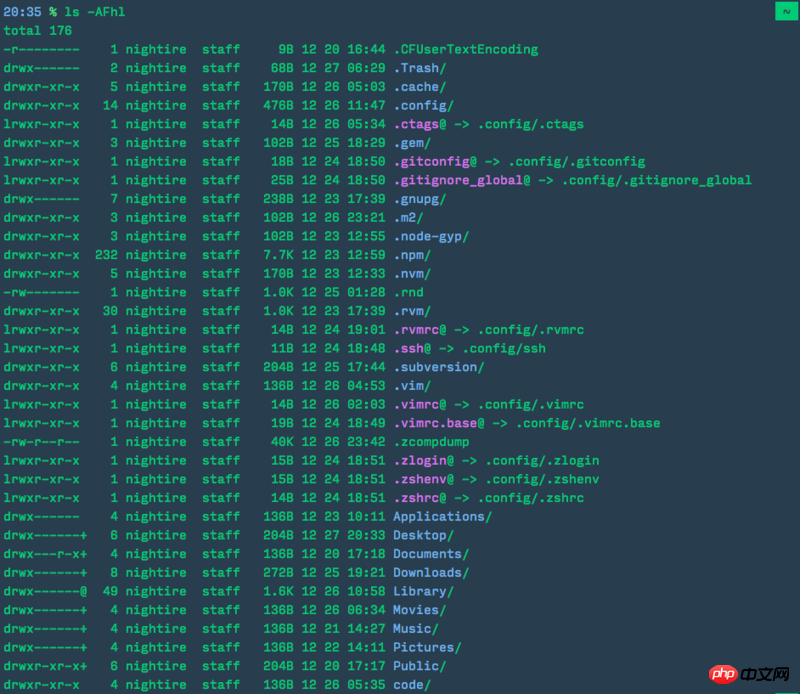Screen dimensions: 800x694
Task: Select the .vim/ directory name
Action: pyautogui.click(x=412, y=386)
